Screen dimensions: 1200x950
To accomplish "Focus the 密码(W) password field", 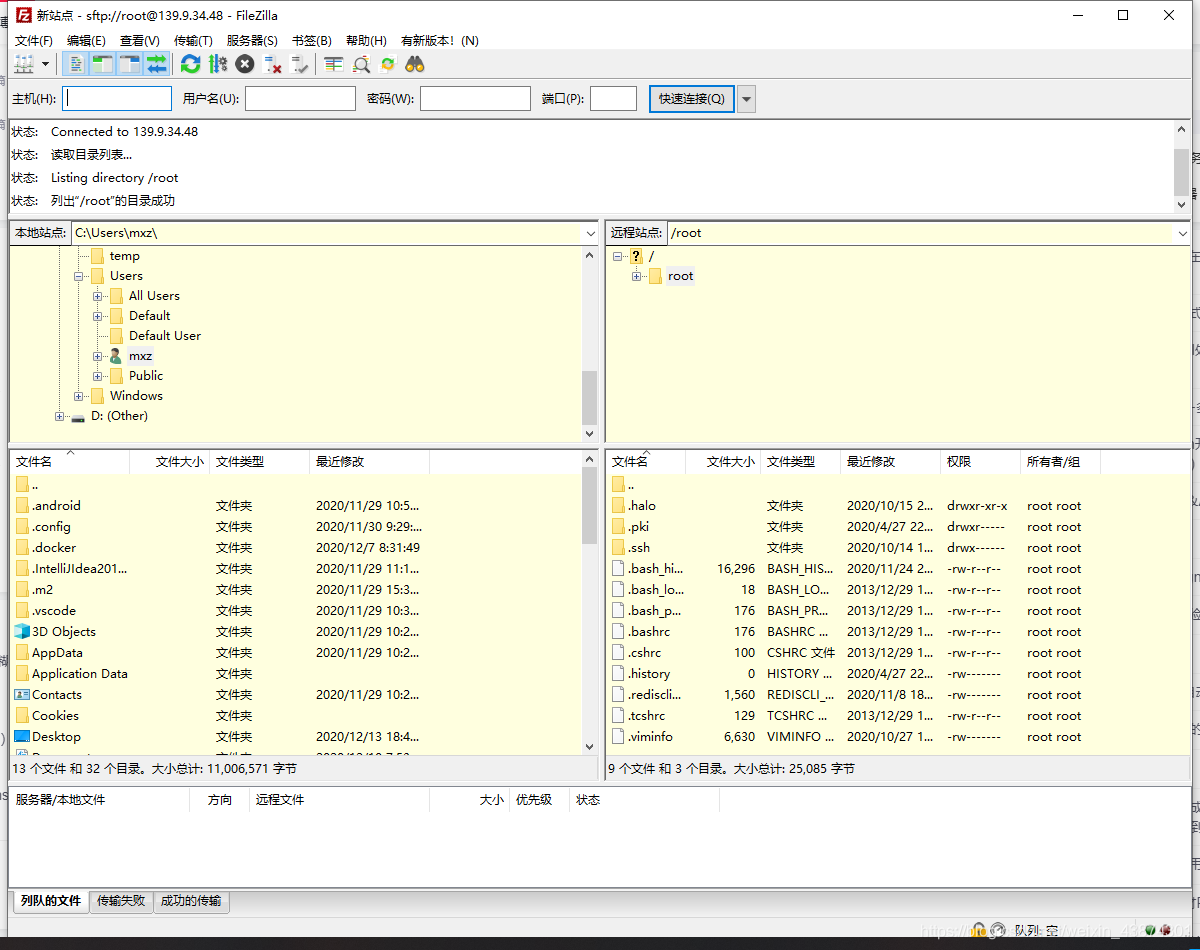I will click(x=475, y=98).
